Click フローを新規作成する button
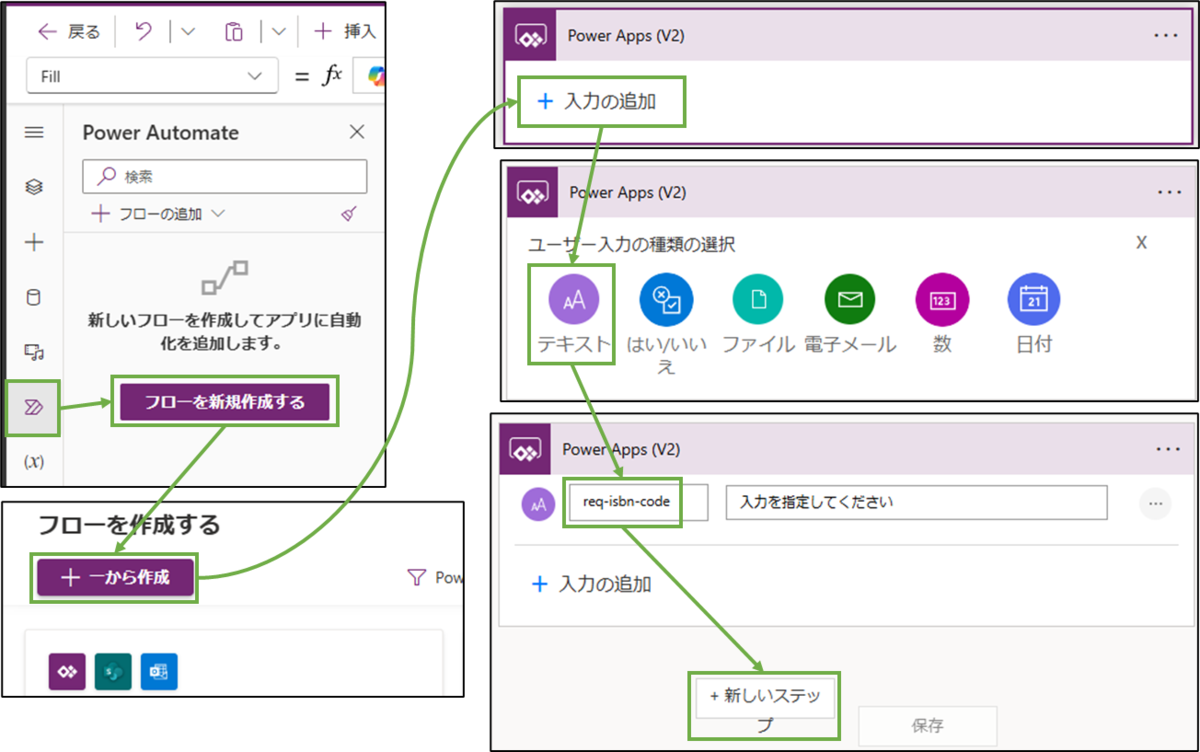 [x=224, y=402]
